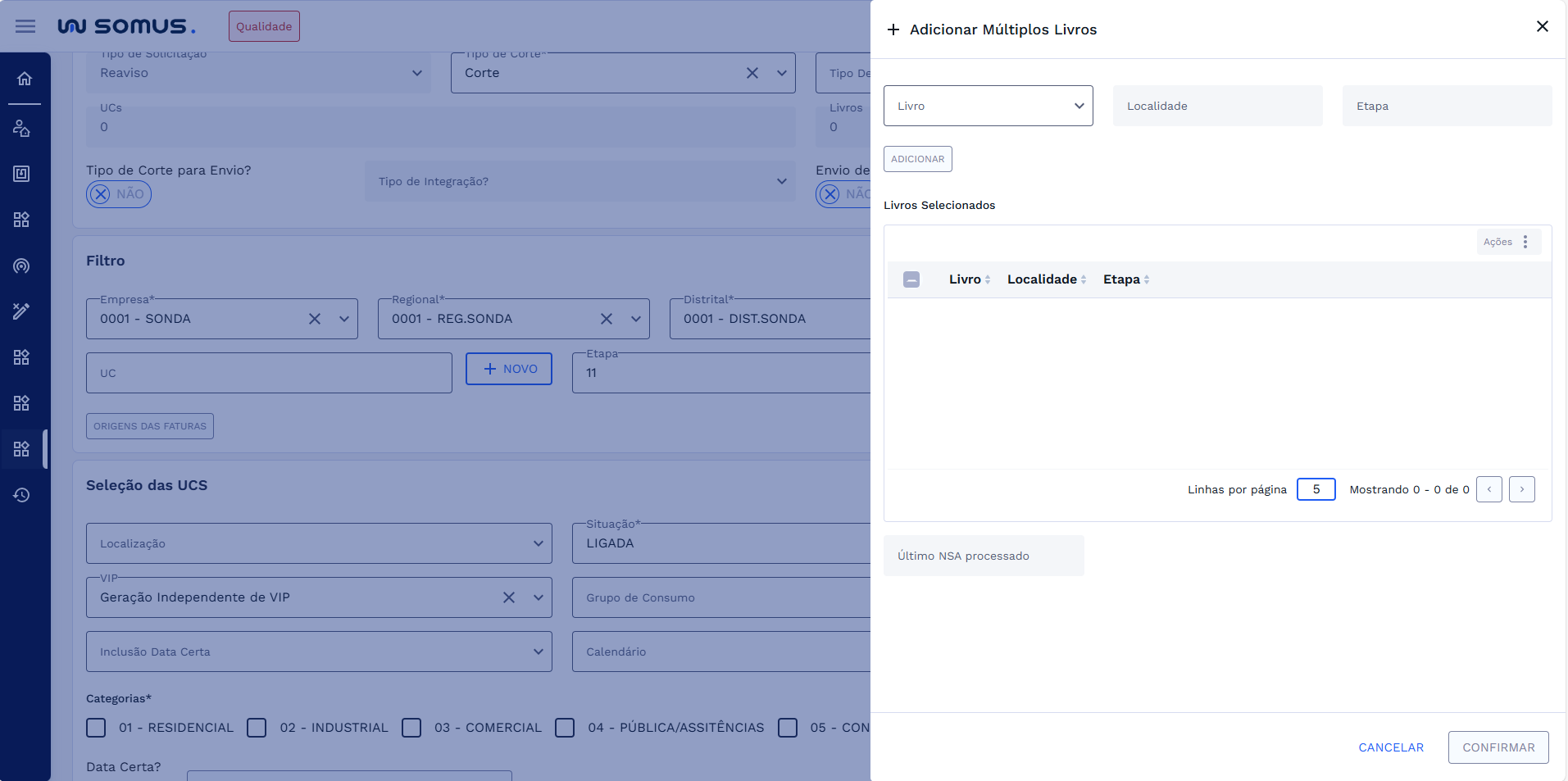
Task: Open the history clock icon in sidebar
Action: coord(22,495)
